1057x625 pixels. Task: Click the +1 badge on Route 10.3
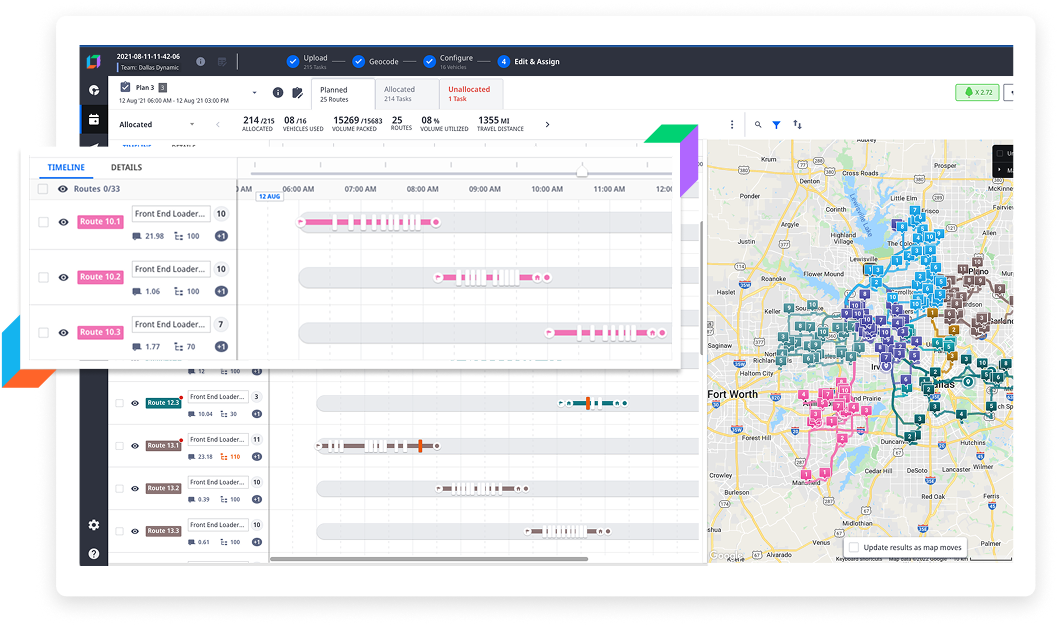(221, 347)
